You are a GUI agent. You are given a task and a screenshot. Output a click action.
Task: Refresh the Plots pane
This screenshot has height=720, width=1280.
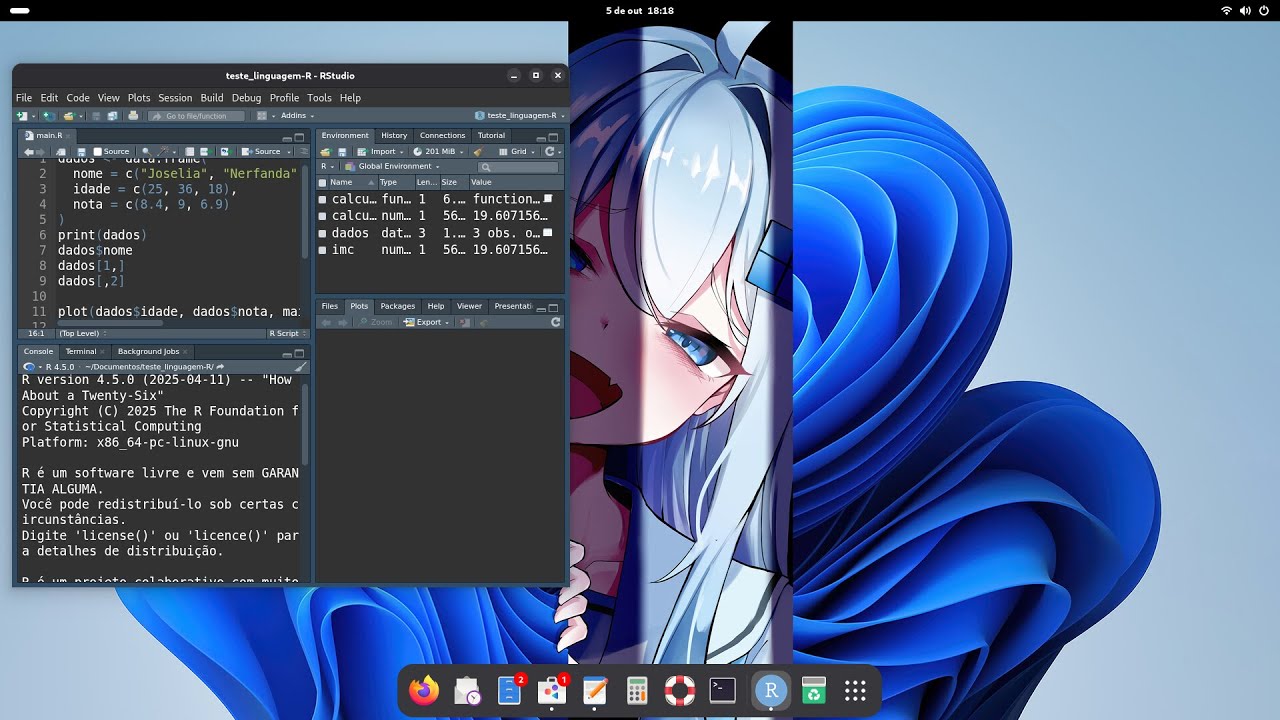556,322
